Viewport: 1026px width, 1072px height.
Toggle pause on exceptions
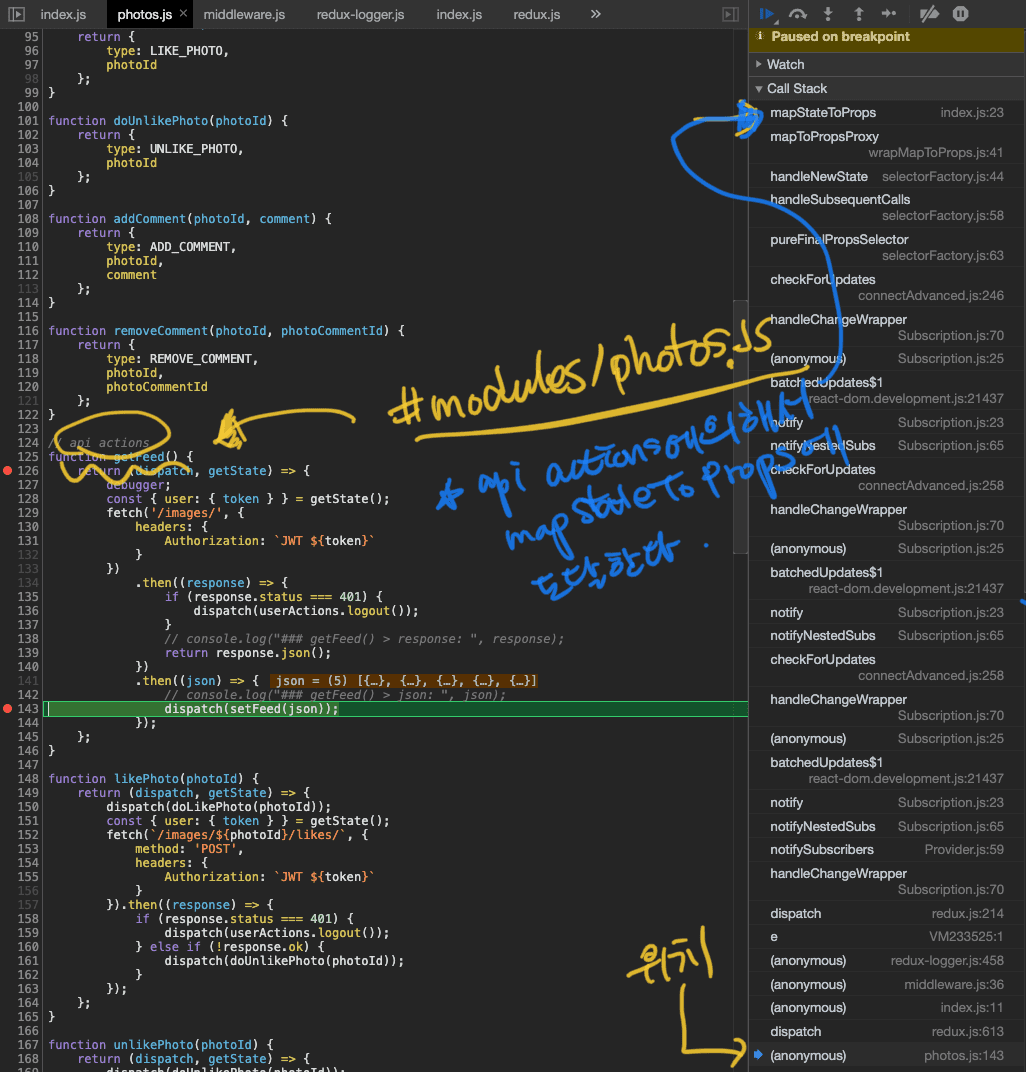click(960, 14)
